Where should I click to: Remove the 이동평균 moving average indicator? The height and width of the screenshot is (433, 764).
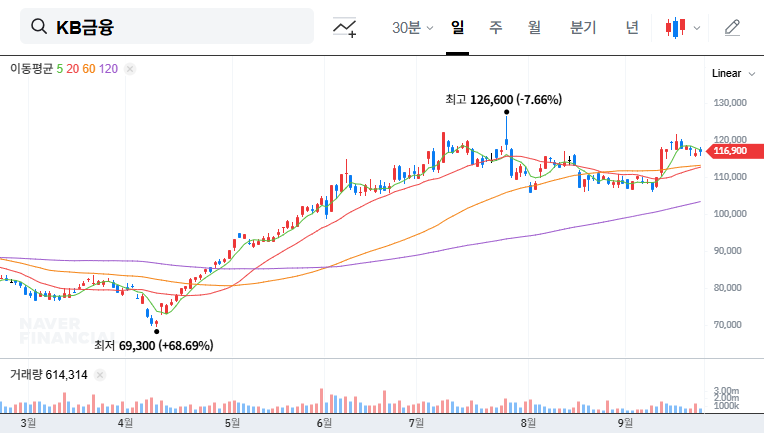coord(130,69)
